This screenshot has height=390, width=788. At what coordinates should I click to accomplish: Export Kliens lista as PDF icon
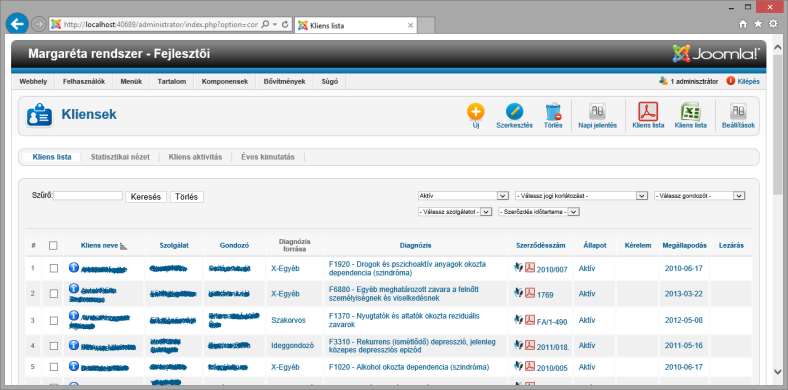click(648, 112)
